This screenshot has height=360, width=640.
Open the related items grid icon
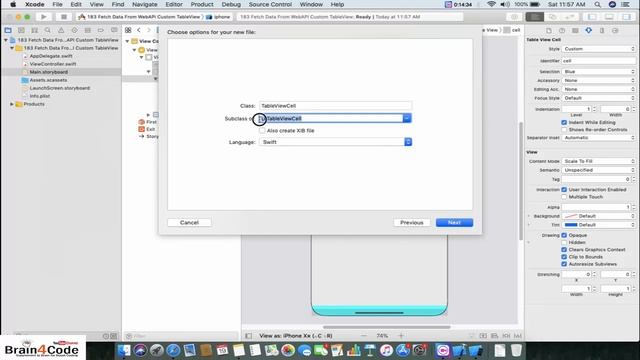(128, 30)
